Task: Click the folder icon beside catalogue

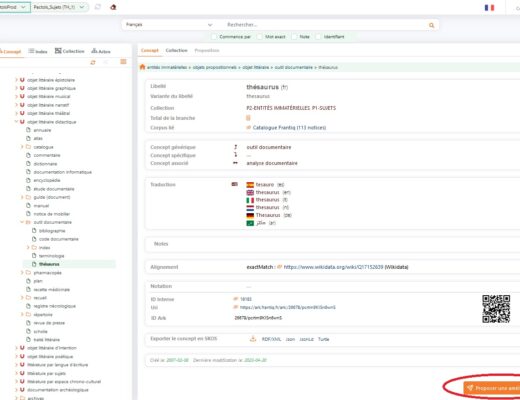Action: [28, 147]
